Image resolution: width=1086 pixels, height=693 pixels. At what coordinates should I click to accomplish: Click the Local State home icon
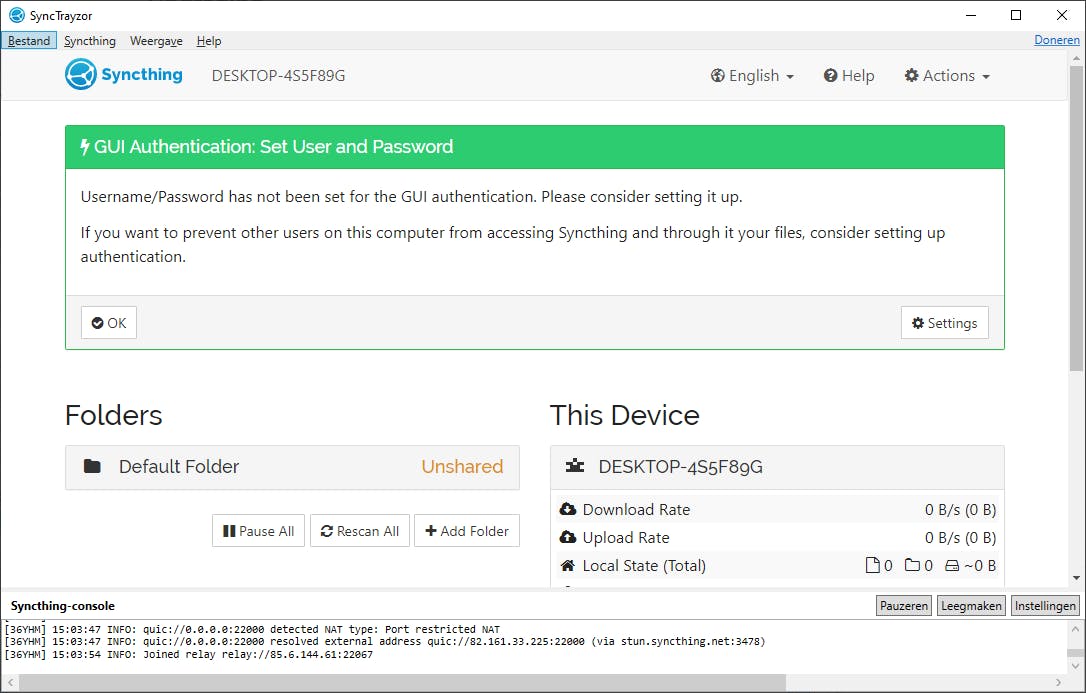pos(568,566)
